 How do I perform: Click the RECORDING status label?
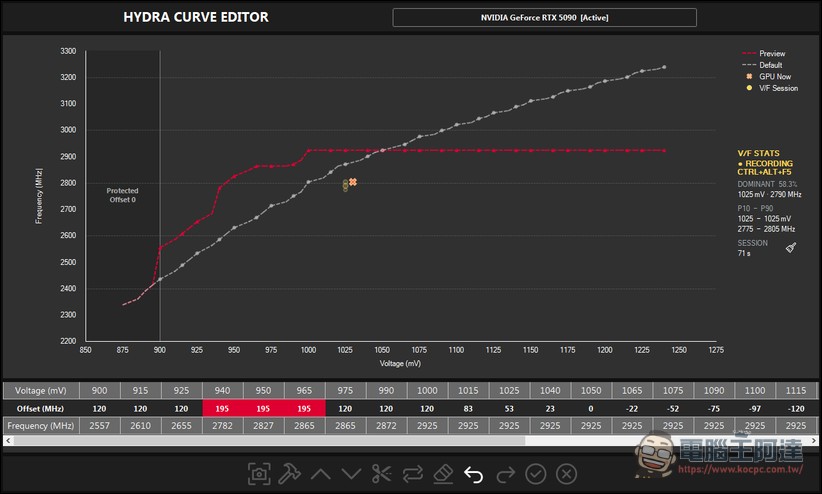pos(765,163)
